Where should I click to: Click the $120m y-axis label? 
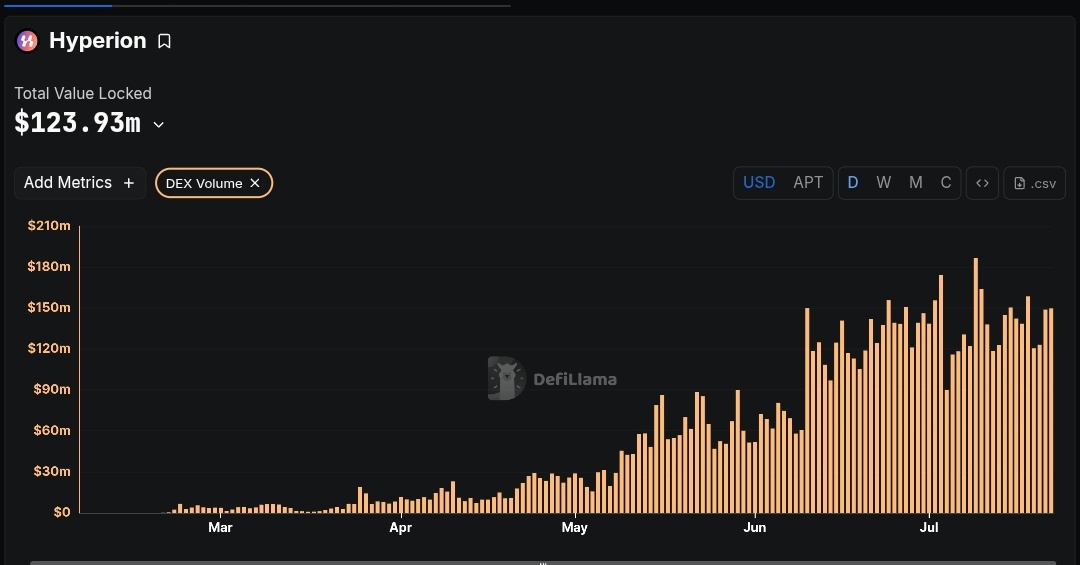pyautogui.click(x=49, y=348)
